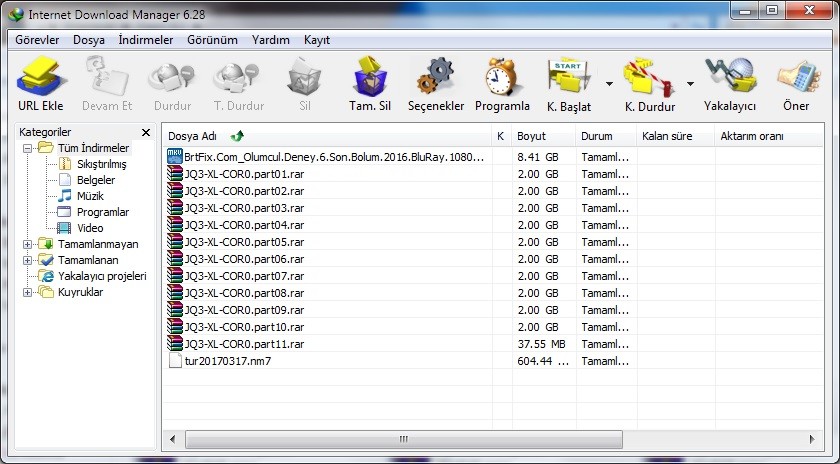Select Yakalayıcı projeleri item

[102, 276]
